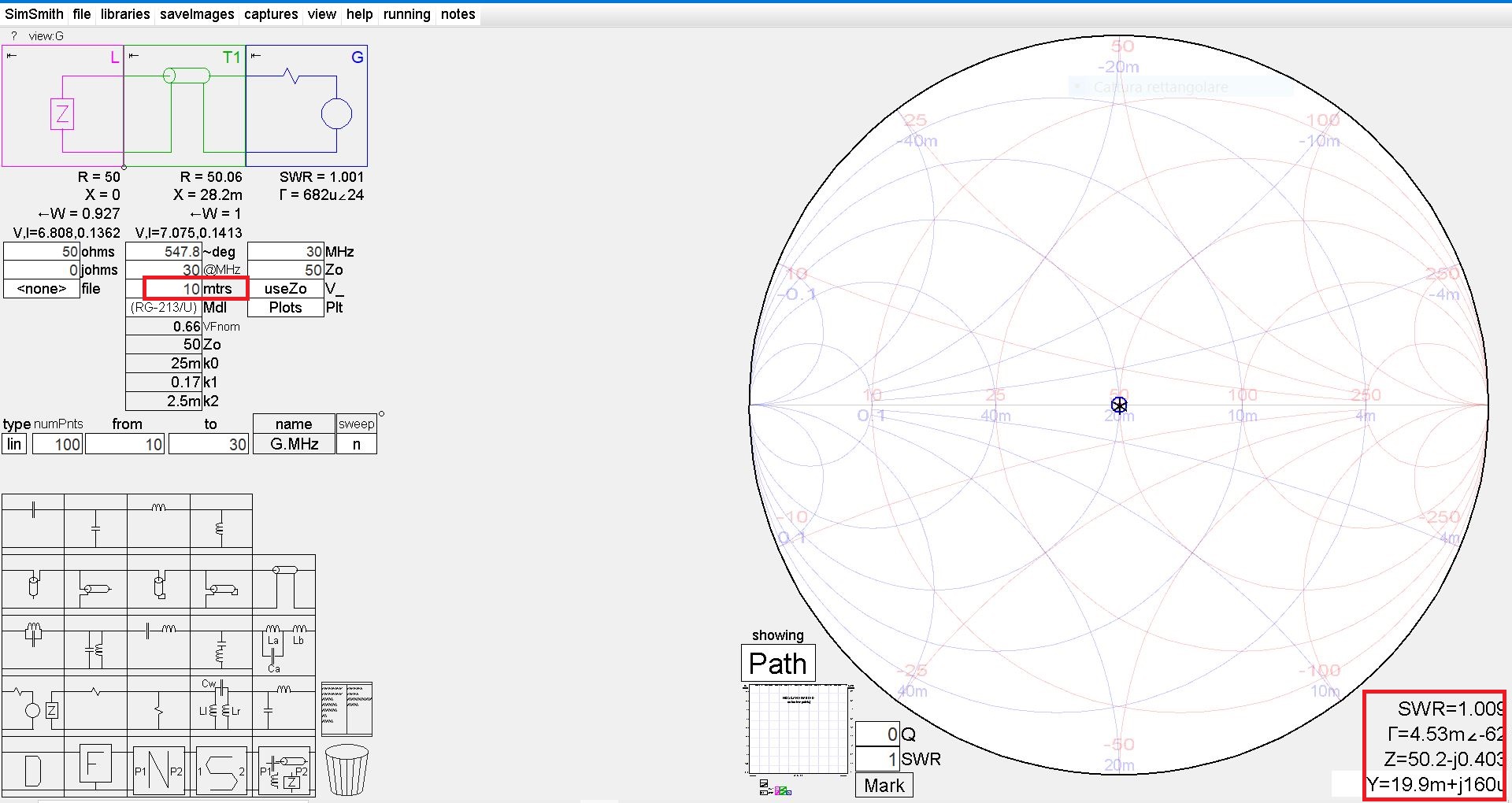
Task: Toggle the sweep n option
Action: (x=357, y=444)
